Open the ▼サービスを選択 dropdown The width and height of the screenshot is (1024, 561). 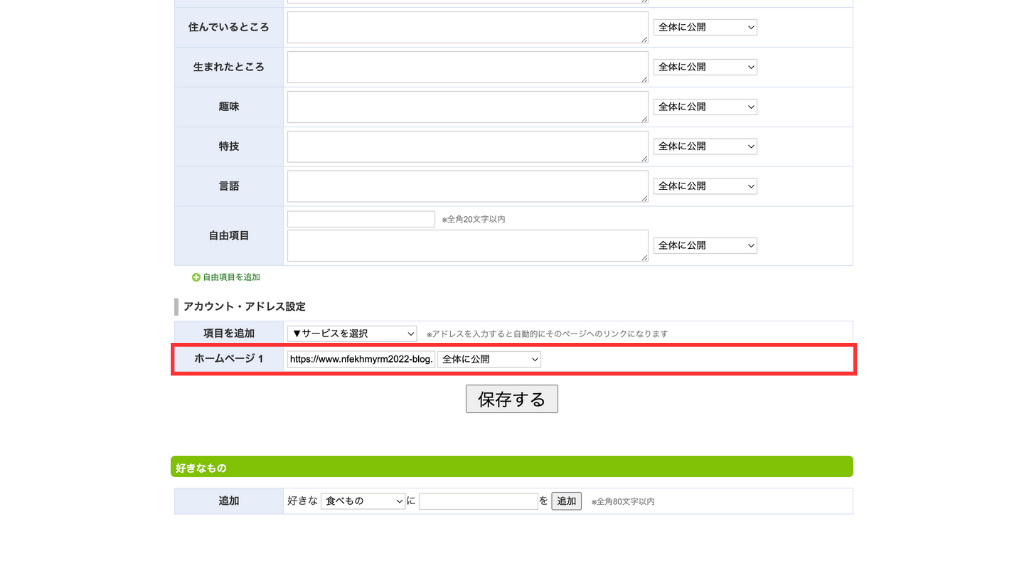point(352,333)
